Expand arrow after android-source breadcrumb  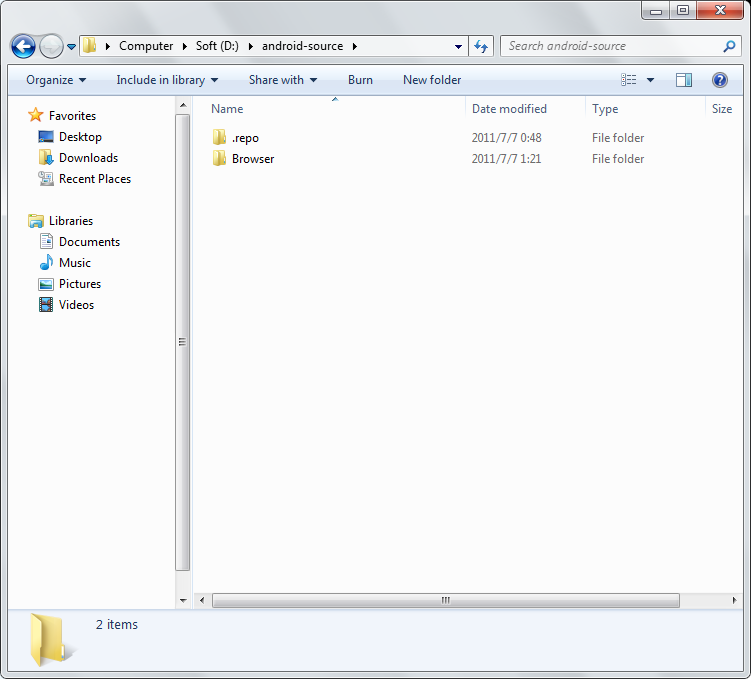coord(355,46)
